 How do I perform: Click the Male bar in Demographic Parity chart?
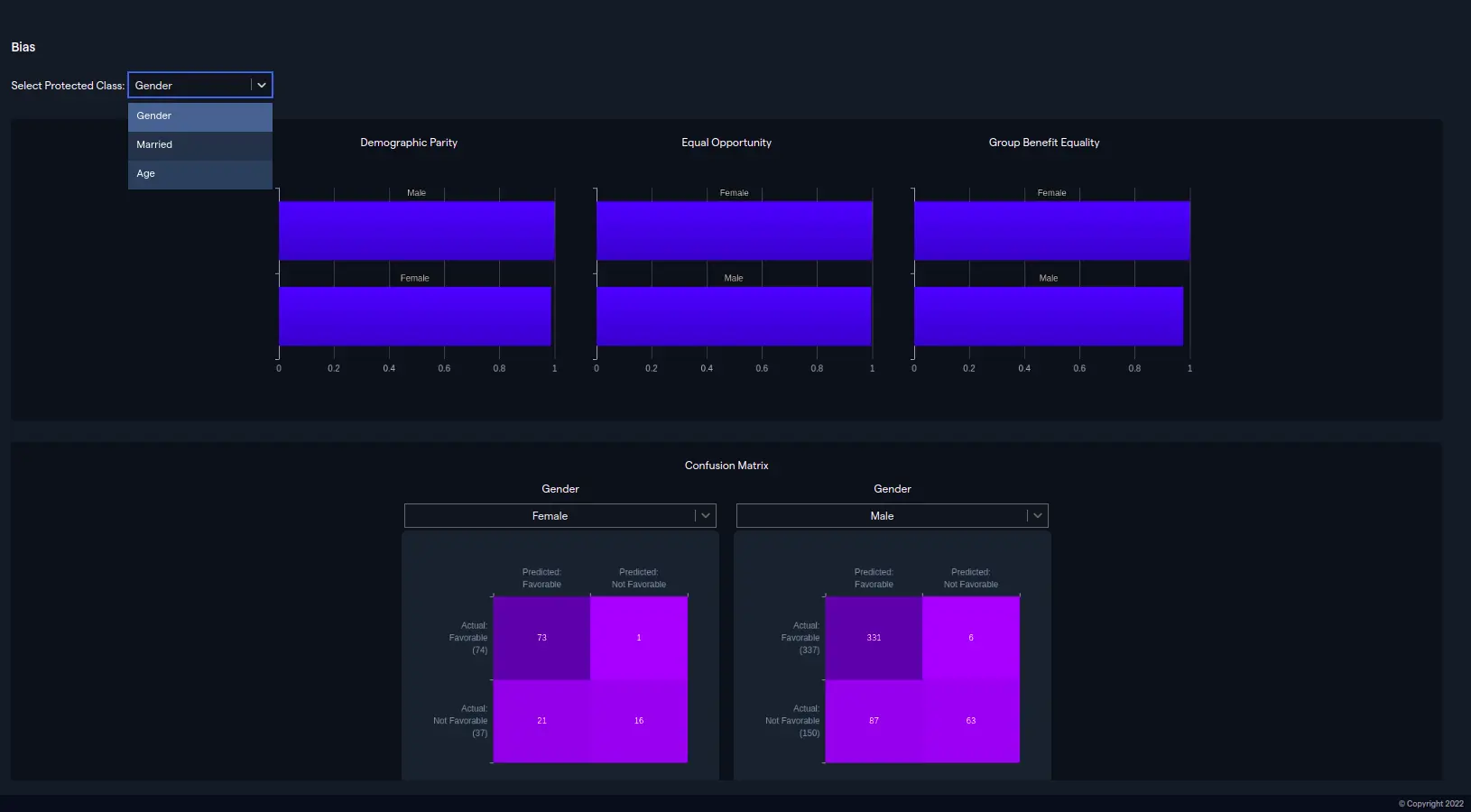416,231
